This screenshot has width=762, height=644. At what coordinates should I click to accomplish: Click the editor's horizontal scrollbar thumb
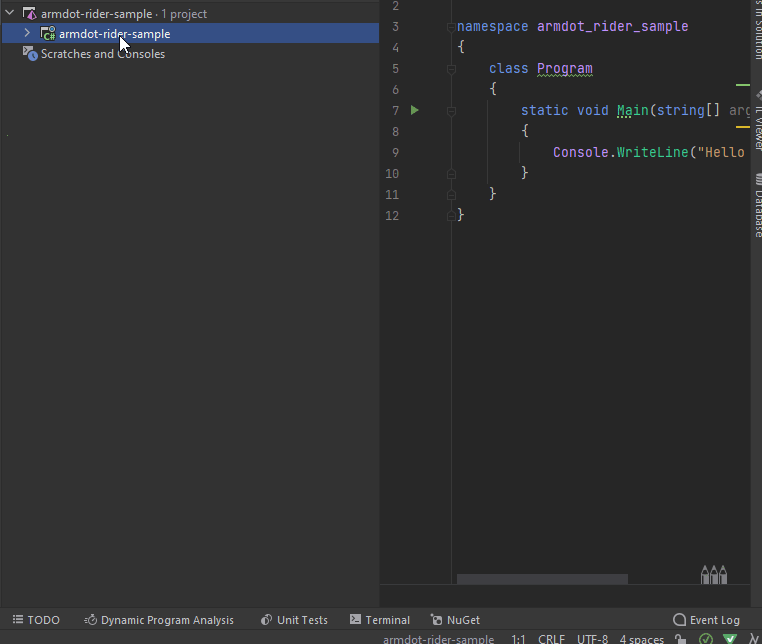tap(542, 579)
